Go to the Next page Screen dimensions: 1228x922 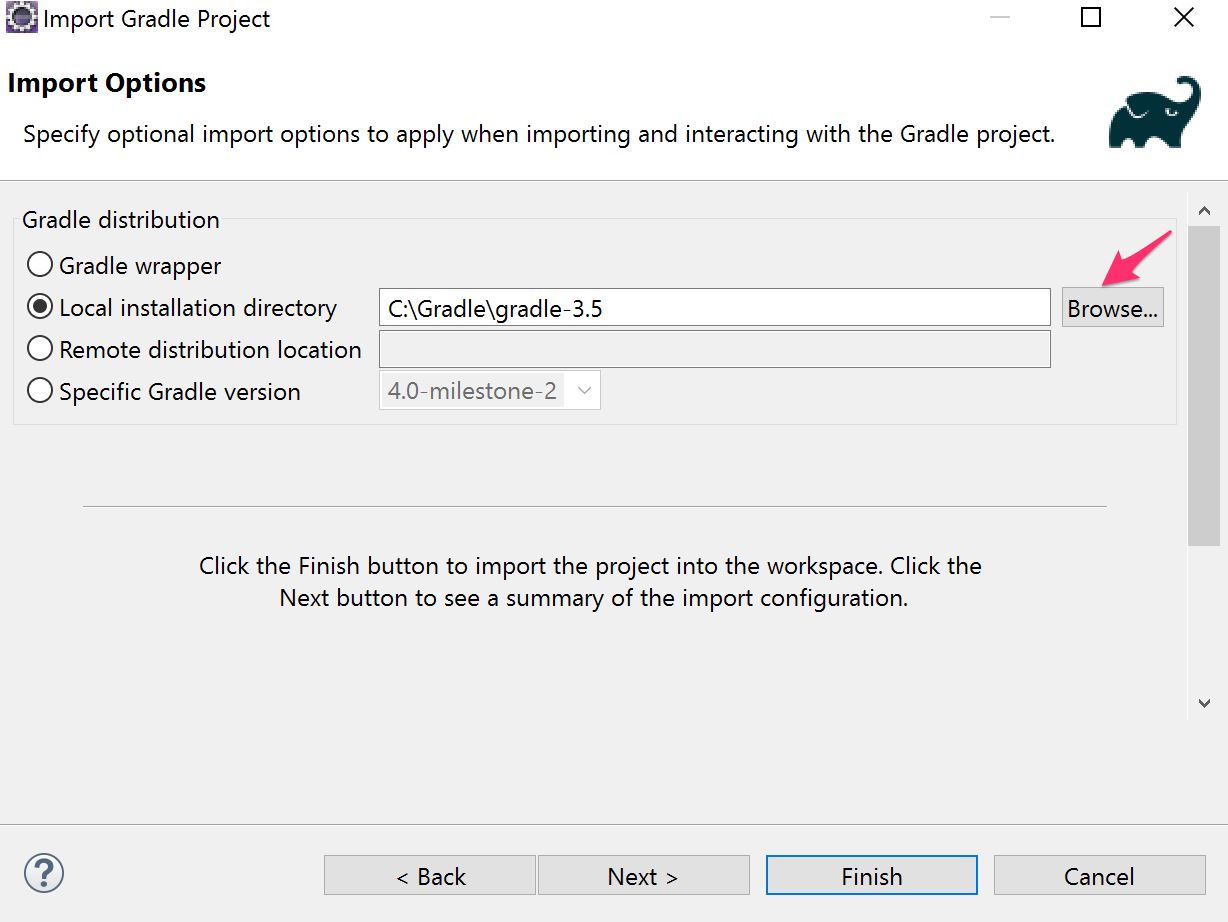point(643,876)
